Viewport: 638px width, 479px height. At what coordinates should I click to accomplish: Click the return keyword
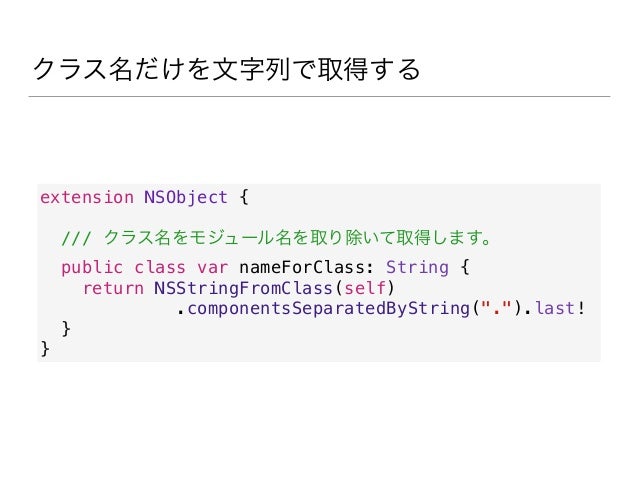(113, 289)
